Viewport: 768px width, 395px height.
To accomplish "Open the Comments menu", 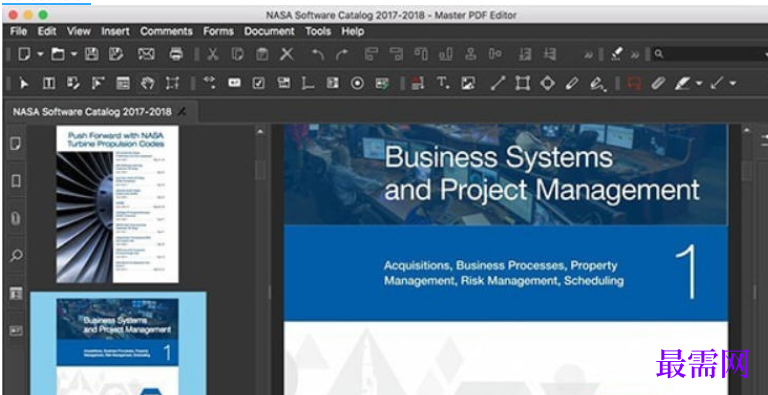I will 166,31.
